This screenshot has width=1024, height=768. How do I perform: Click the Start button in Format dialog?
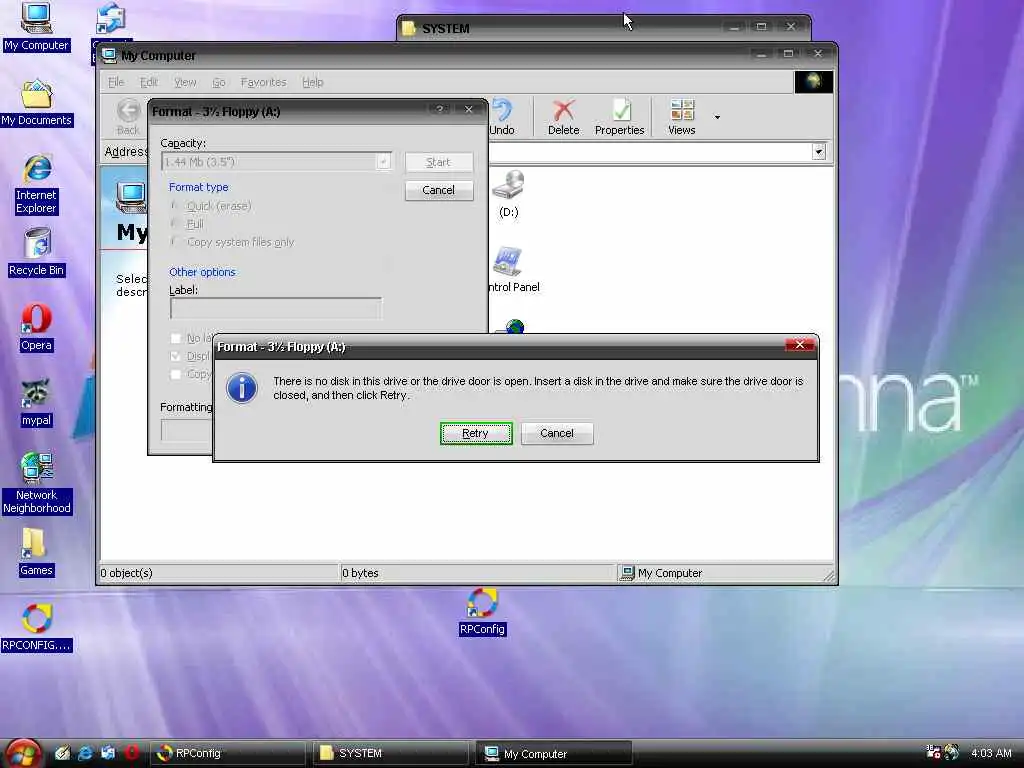click(438, 162)
